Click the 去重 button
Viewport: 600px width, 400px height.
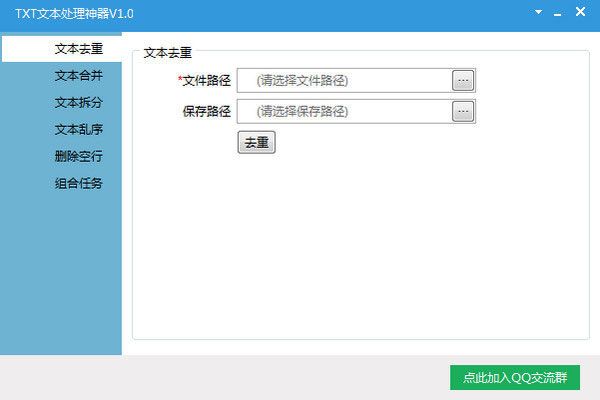point(256,143)
